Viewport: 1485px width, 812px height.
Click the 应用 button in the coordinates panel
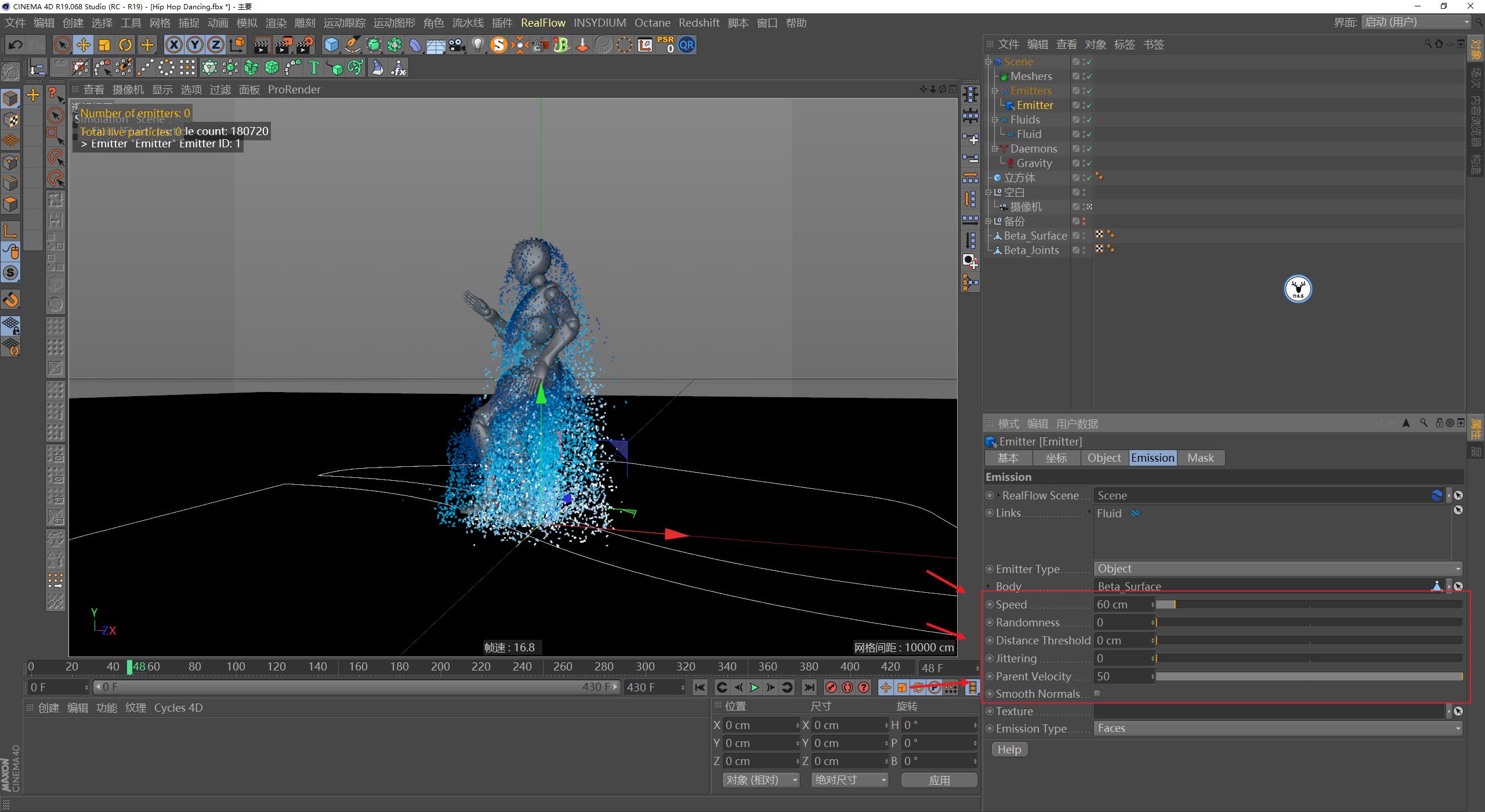pyautogui.click(x=939, y=780)
